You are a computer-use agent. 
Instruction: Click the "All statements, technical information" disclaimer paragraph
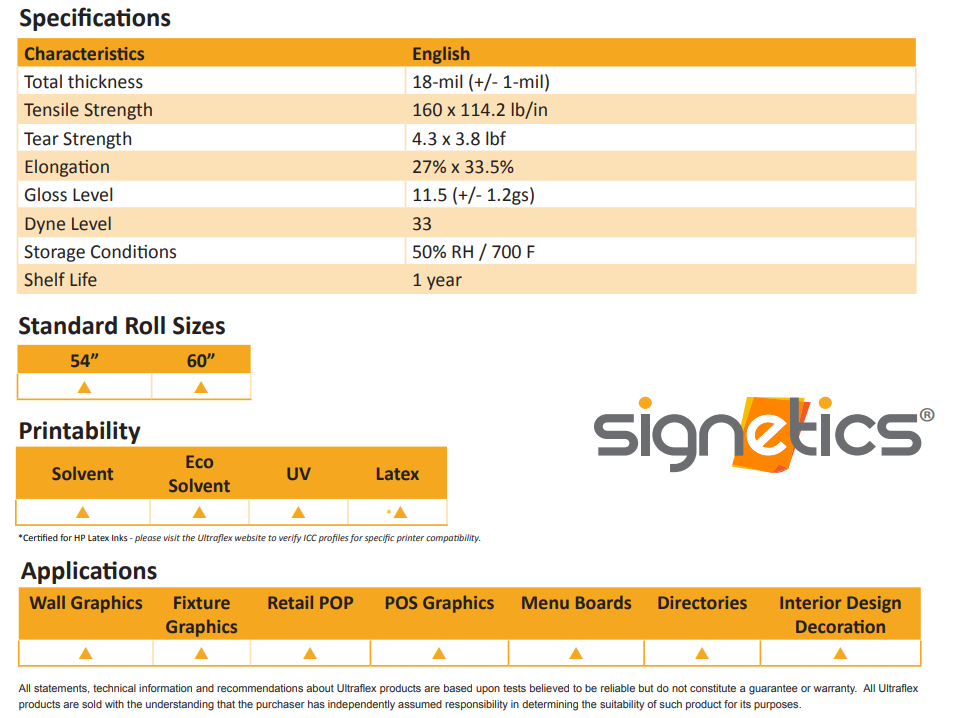click(x=469, y=696)
